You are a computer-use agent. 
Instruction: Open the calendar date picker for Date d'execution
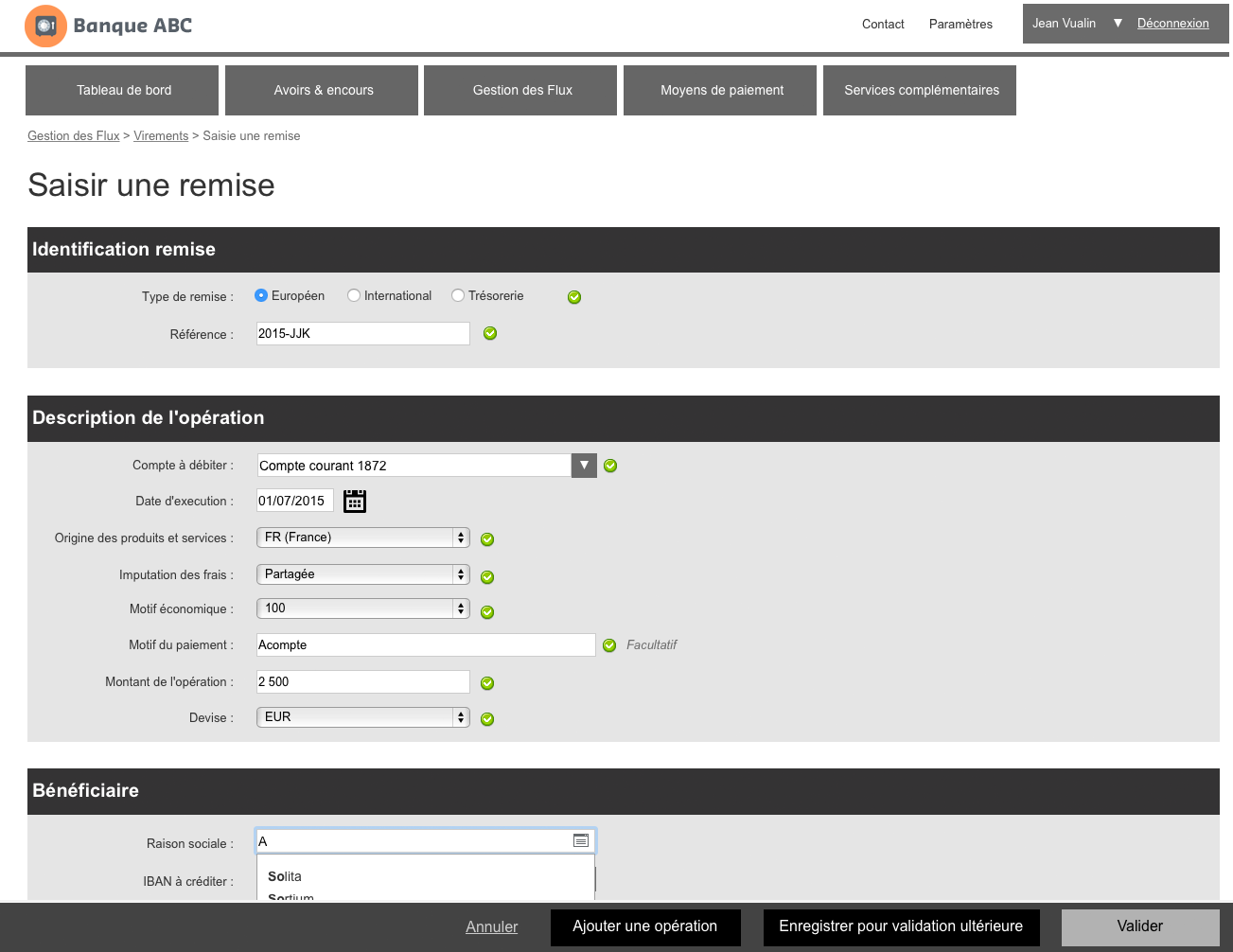tap(354, 501)
